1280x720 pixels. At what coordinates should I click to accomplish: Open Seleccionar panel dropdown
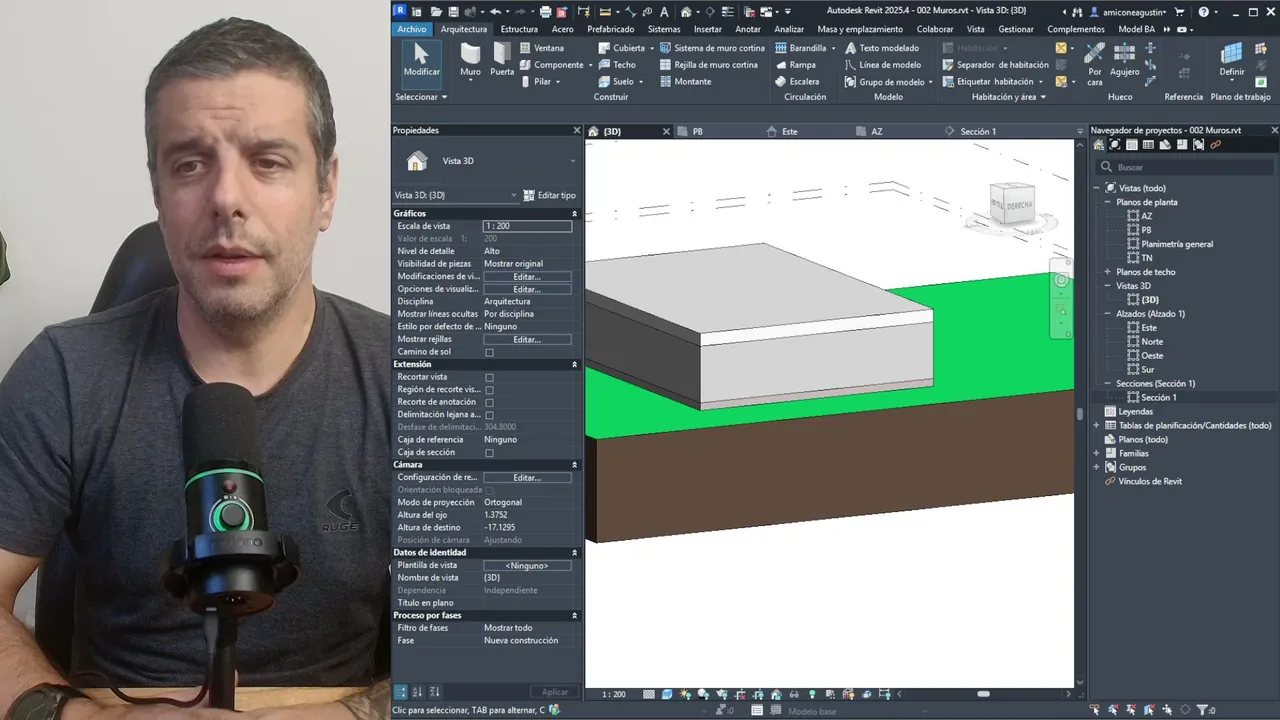(x=421, y=97)
